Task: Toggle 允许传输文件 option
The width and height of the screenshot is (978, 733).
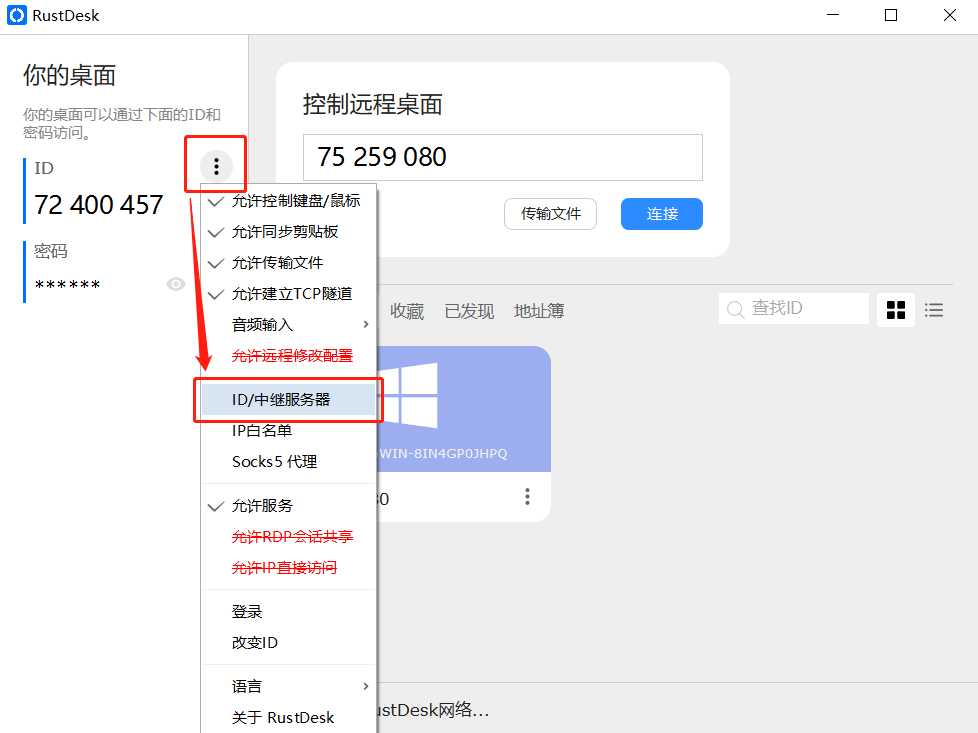Action: coord(289,263)
